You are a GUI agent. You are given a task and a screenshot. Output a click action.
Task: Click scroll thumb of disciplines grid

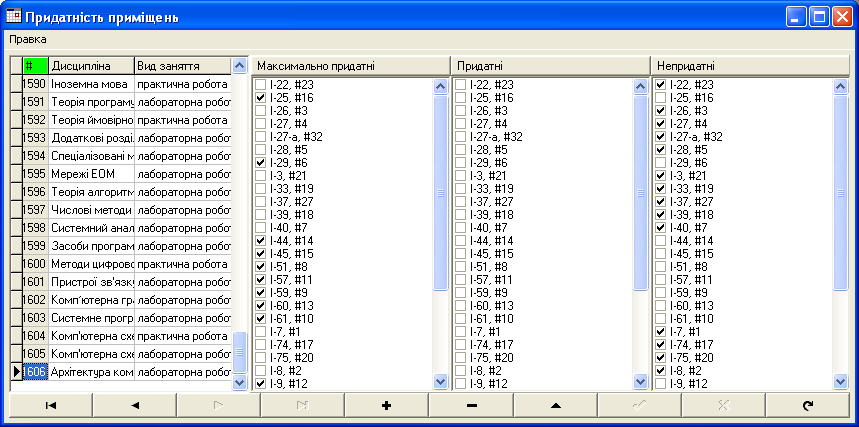click(x=240, y=352)
